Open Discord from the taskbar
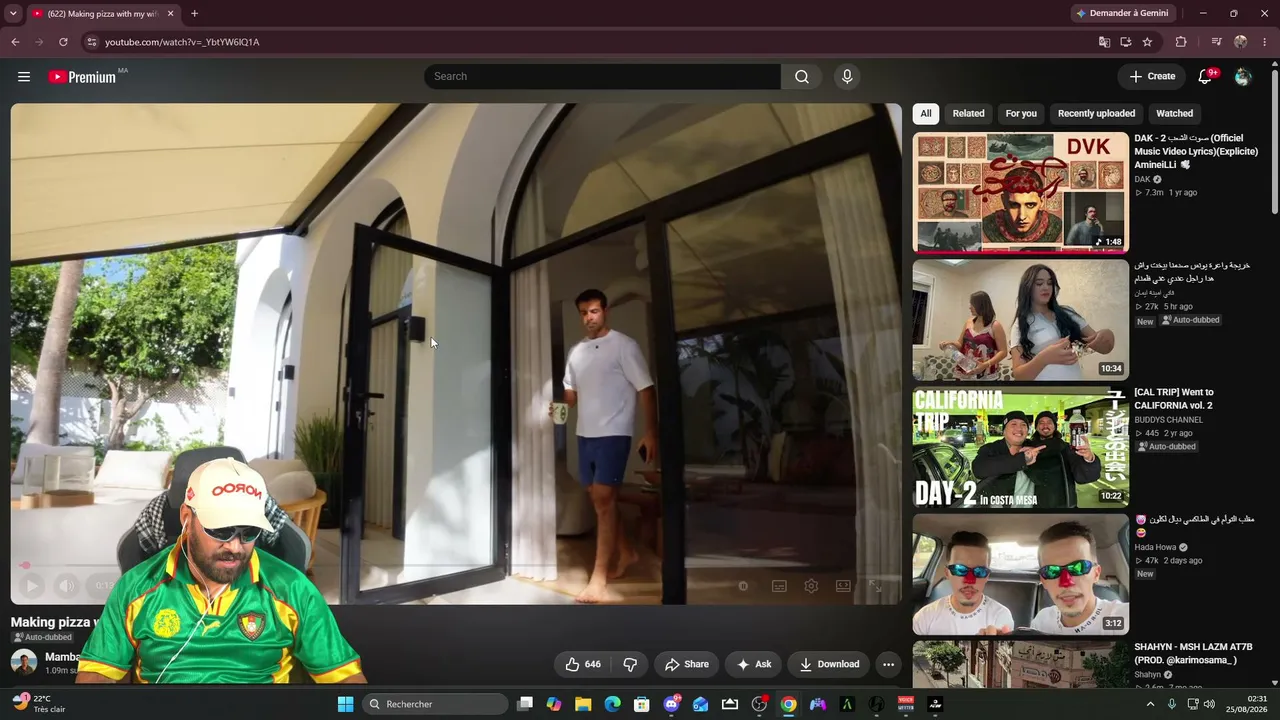This screenshot has width=1280, height=720. [672, 704]
